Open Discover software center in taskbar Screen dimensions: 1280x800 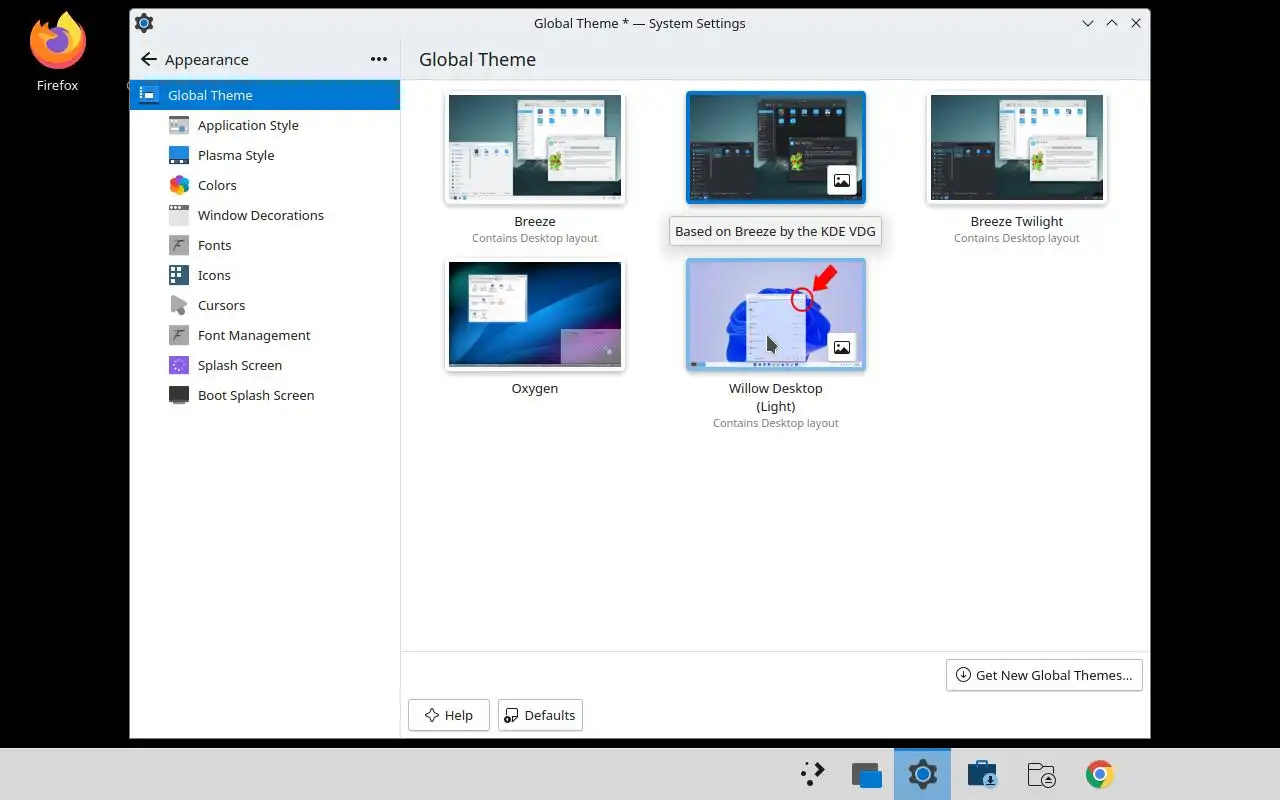pyautogui.click(x=982, y=774)
